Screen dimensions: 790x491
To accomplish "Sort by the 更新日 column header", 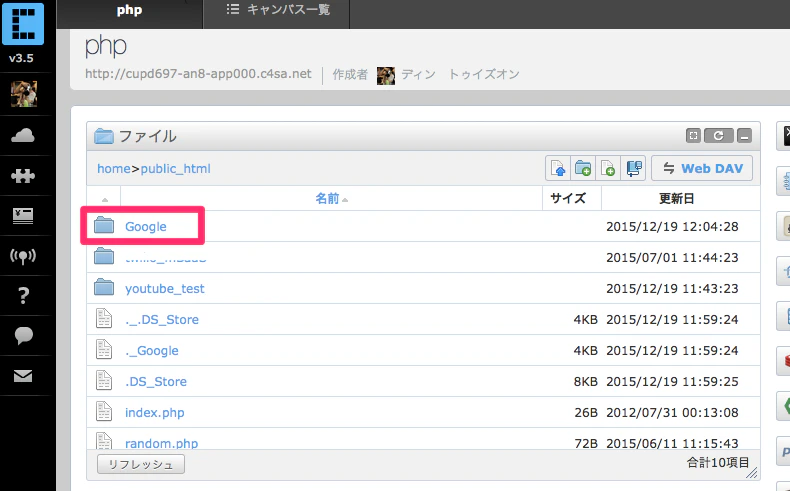I will tap(676, 198).
